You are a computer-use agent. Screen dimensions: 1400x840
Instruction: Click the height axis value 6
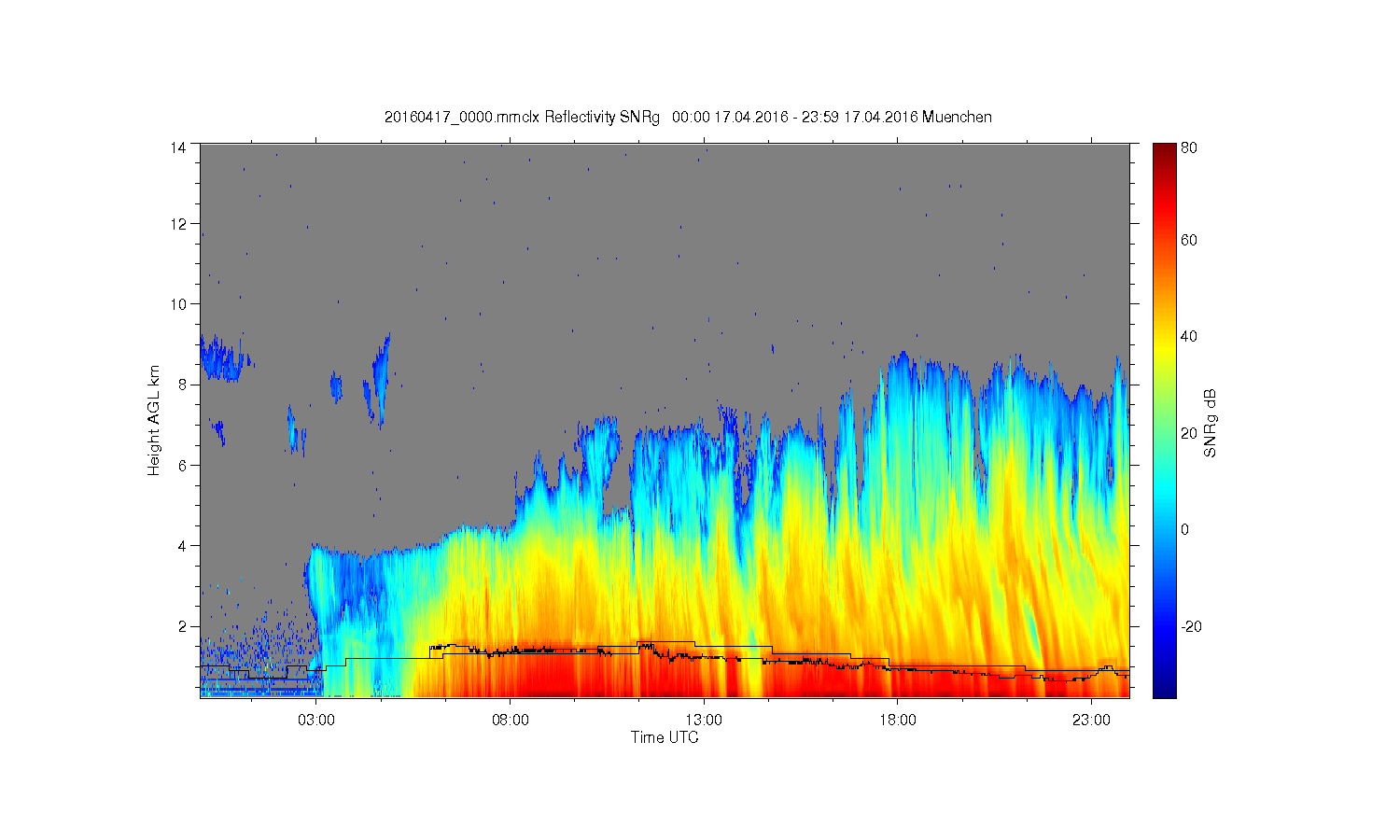click(183, 465)
